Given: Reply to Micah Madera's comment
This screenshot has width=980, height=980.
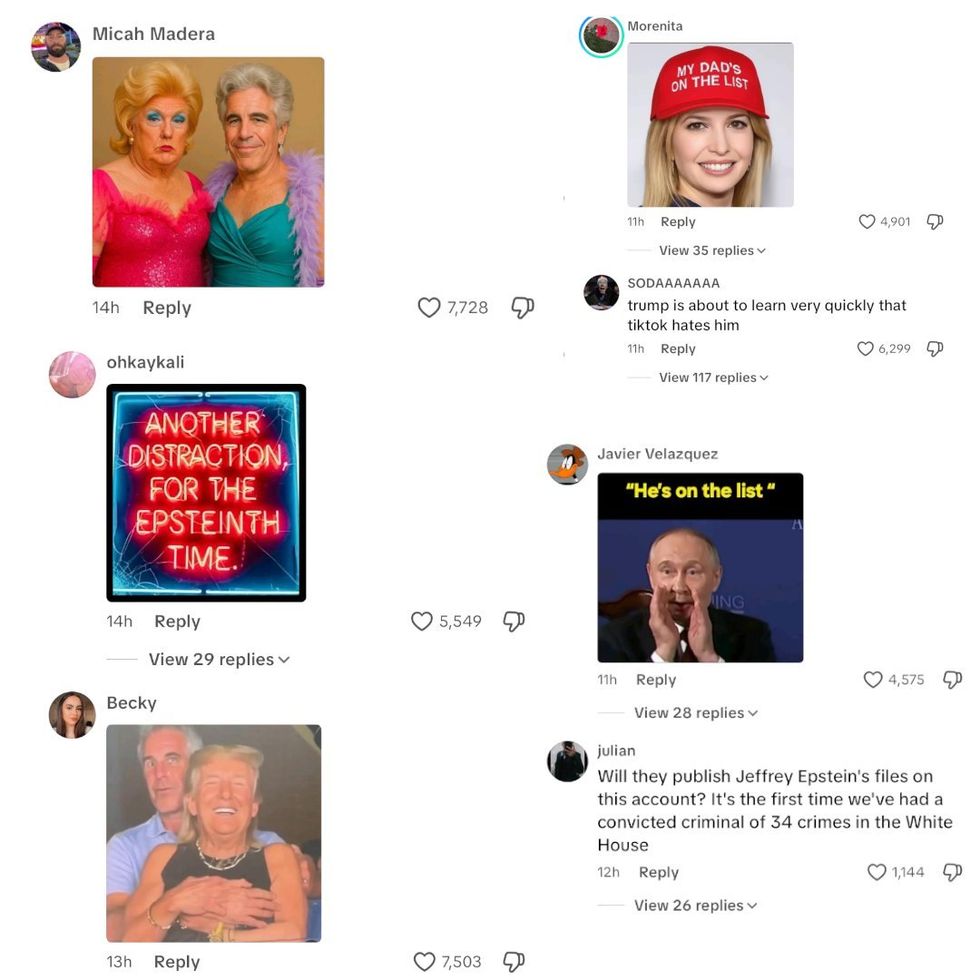Looking at the screenshot, I should 167,308.
